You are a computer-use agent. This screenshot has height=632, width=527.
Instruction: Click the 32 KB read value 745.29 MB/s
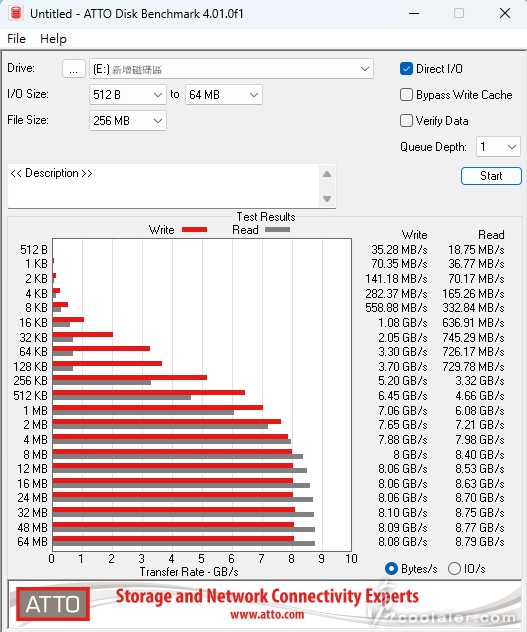point(473,337)
